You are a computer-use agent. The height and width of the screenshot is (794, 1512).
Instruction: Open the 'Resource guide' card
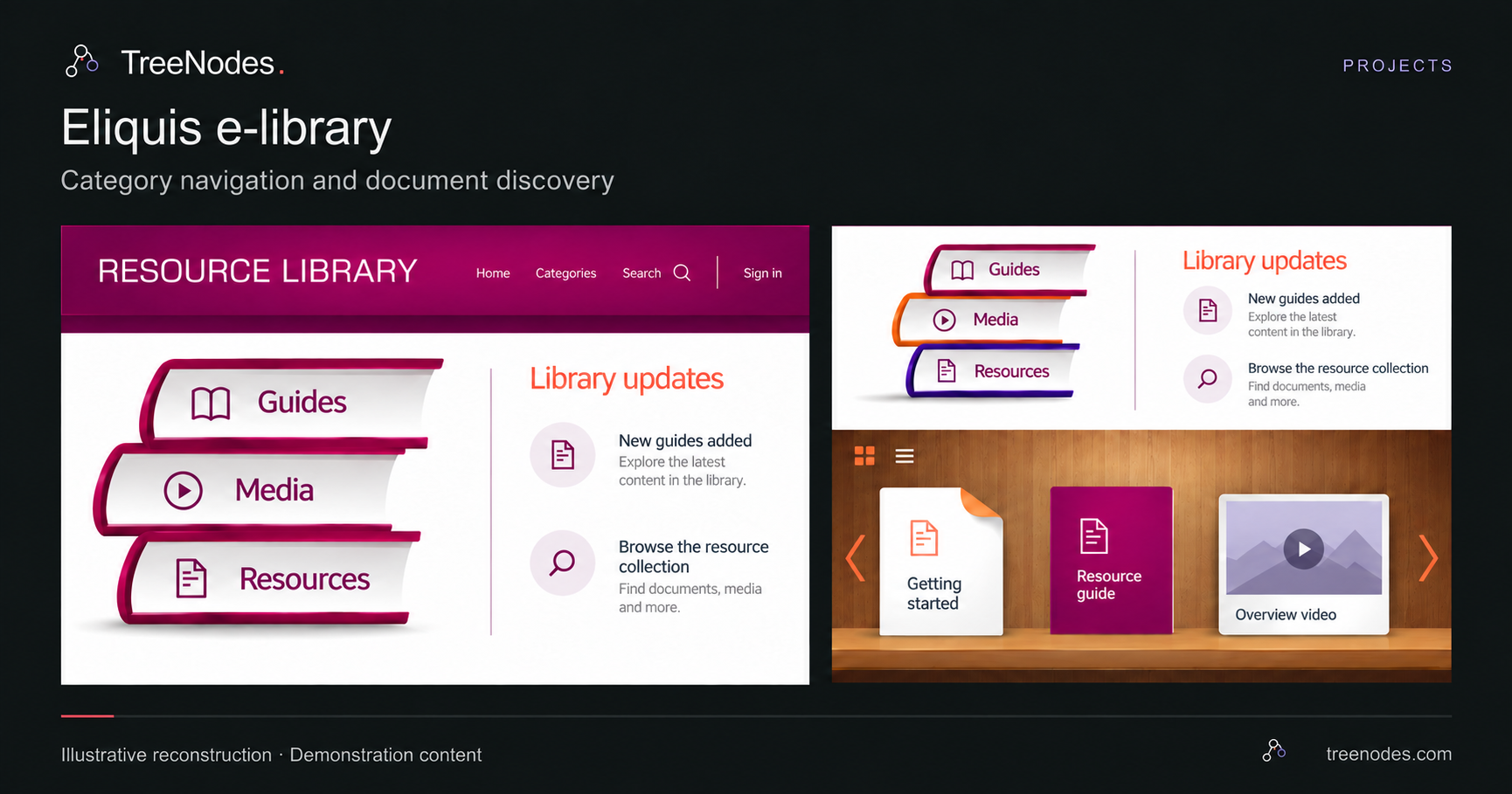coord(1111,560)
